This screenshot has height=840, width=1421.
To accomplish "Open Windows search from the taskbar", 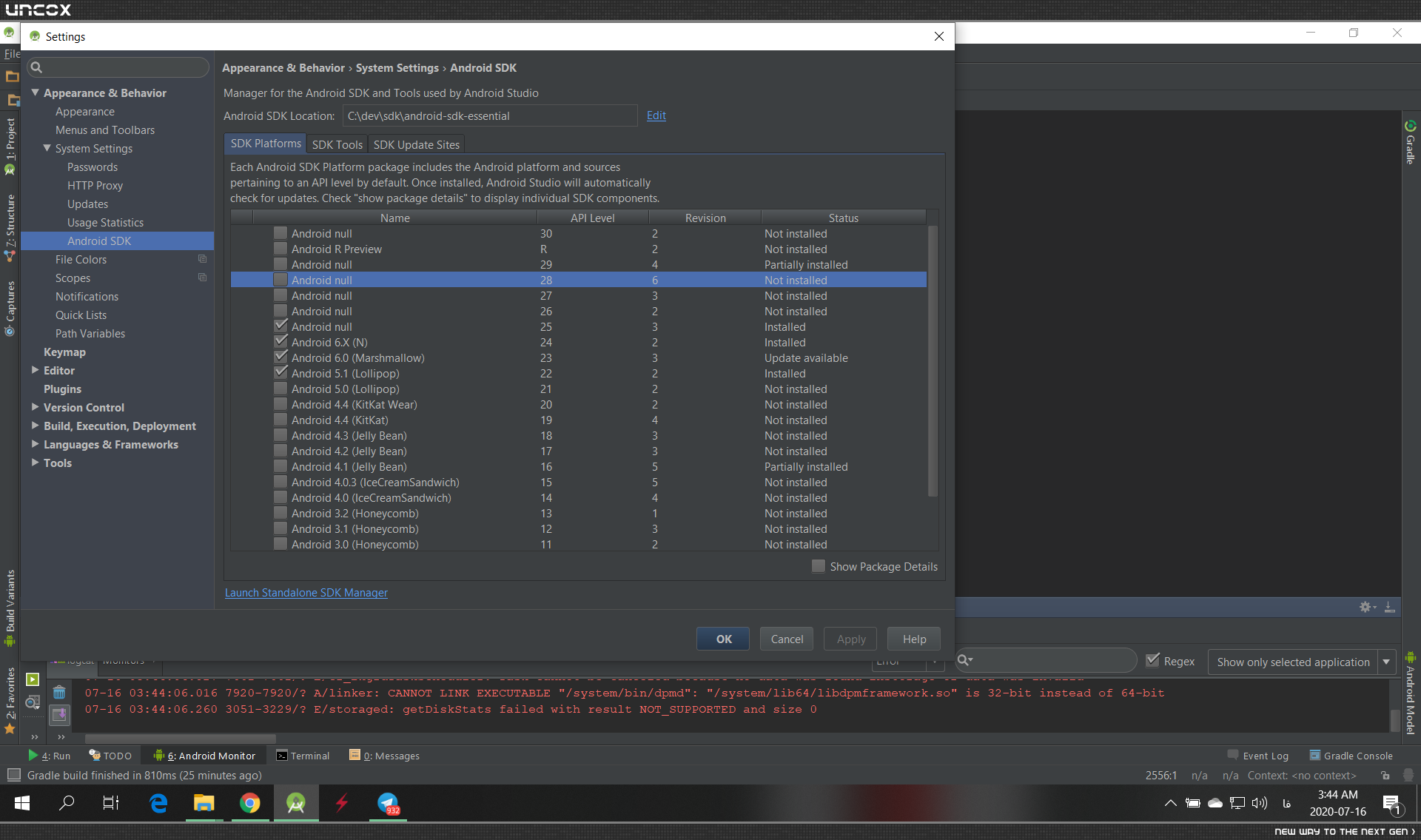I will pyautogui.click(x=67, y=803).
